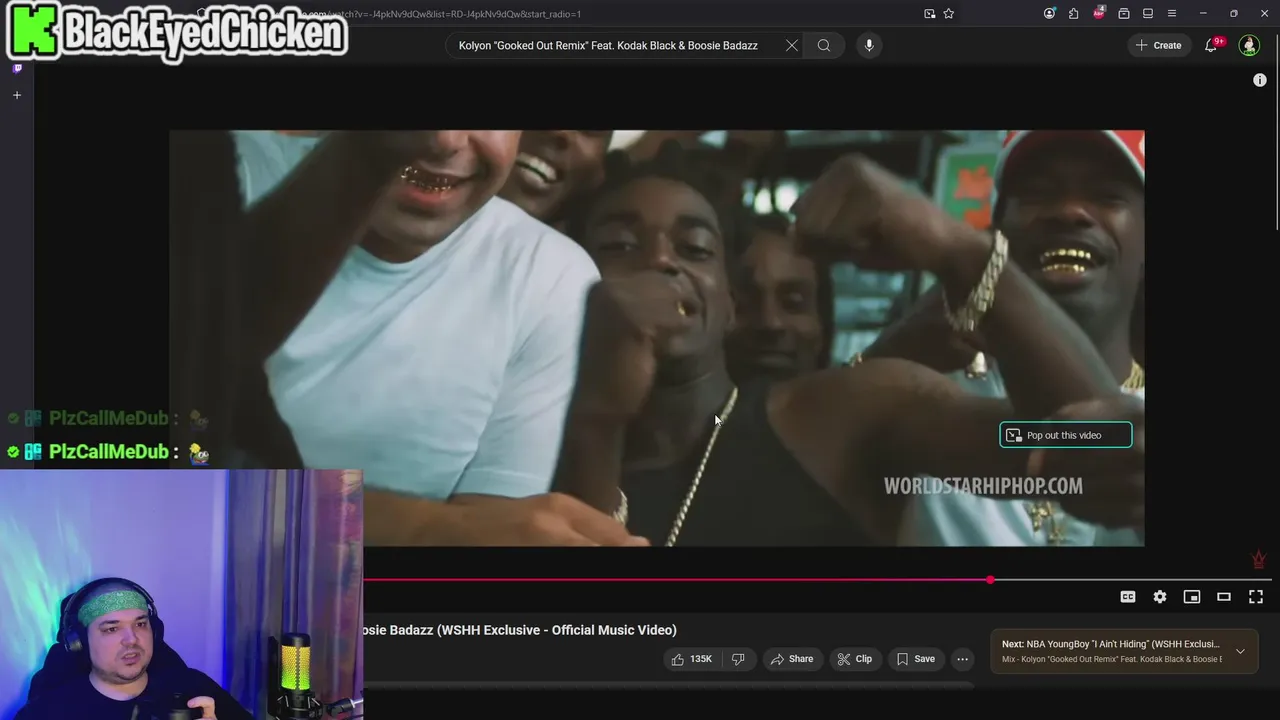Open the account avatar menu

coord(1249,45)
